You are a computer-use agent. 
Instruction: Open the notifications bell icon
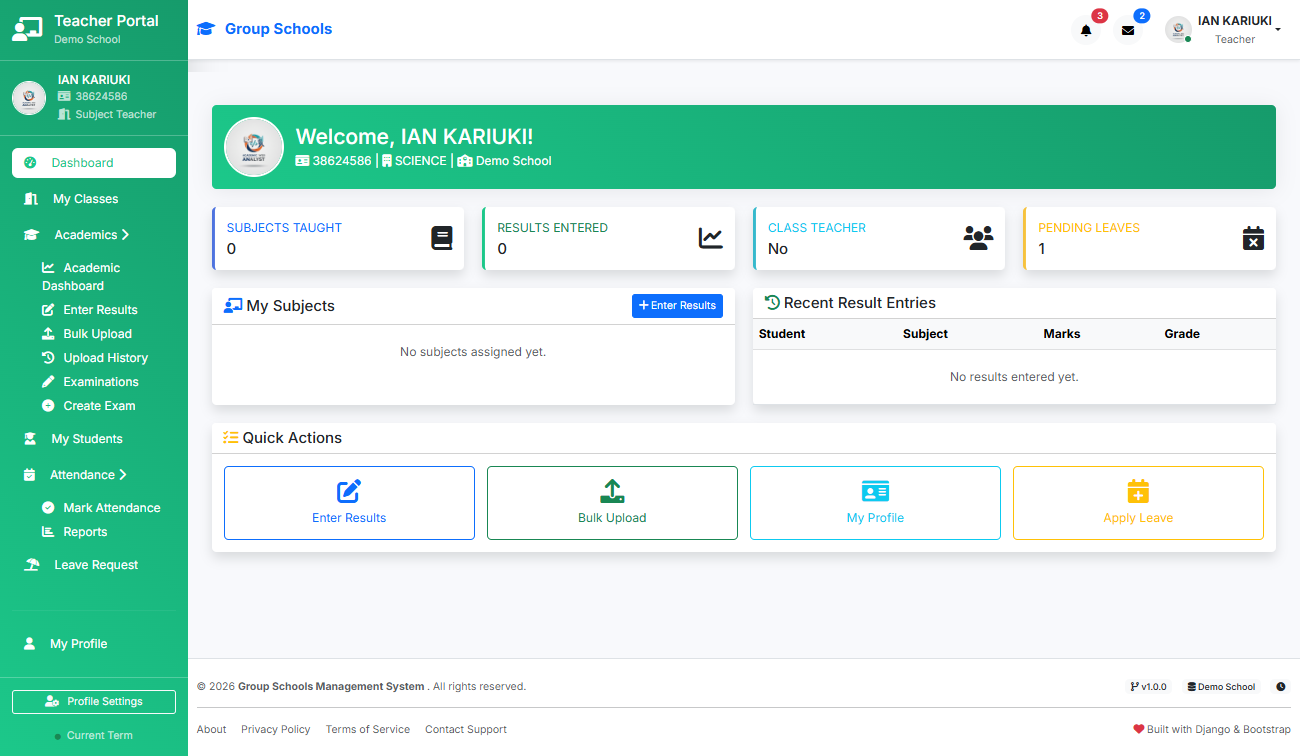click(x=1086, y=30)
